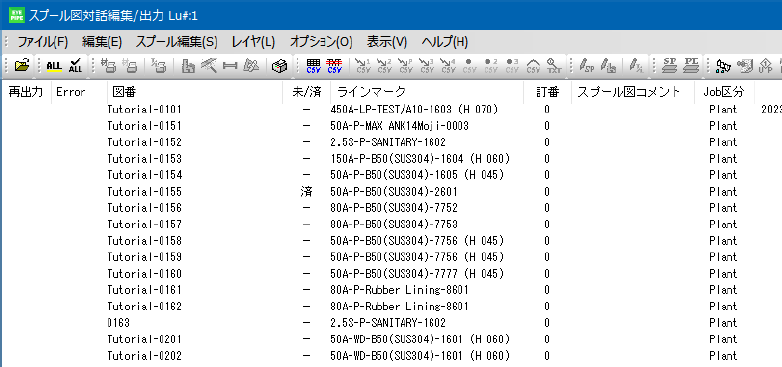Viewport: 782px width, 367px height.
Task: Click the yellow-underlined ALL select icon
Action: pos(54,66)
